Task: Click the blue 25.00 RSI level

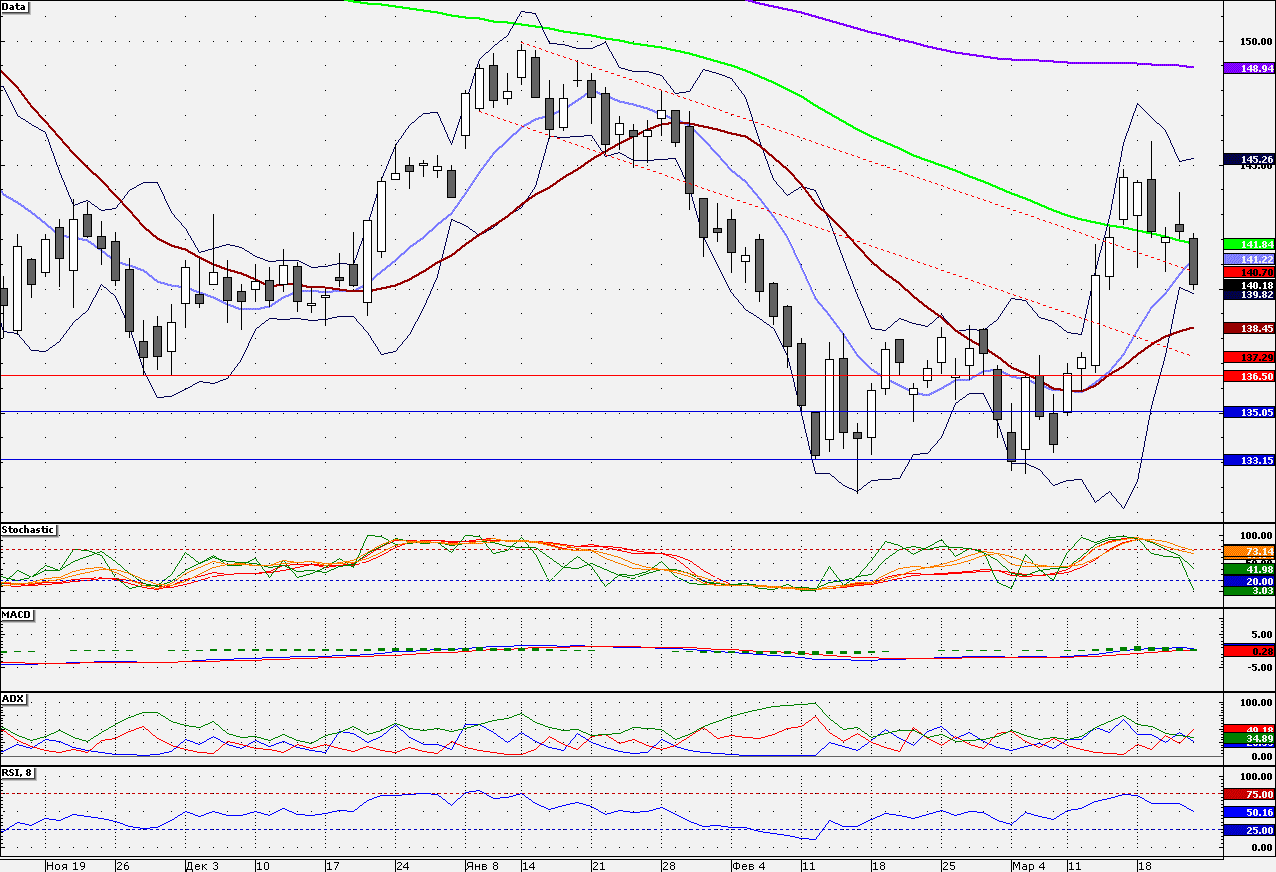Action: pos(1248,830)
